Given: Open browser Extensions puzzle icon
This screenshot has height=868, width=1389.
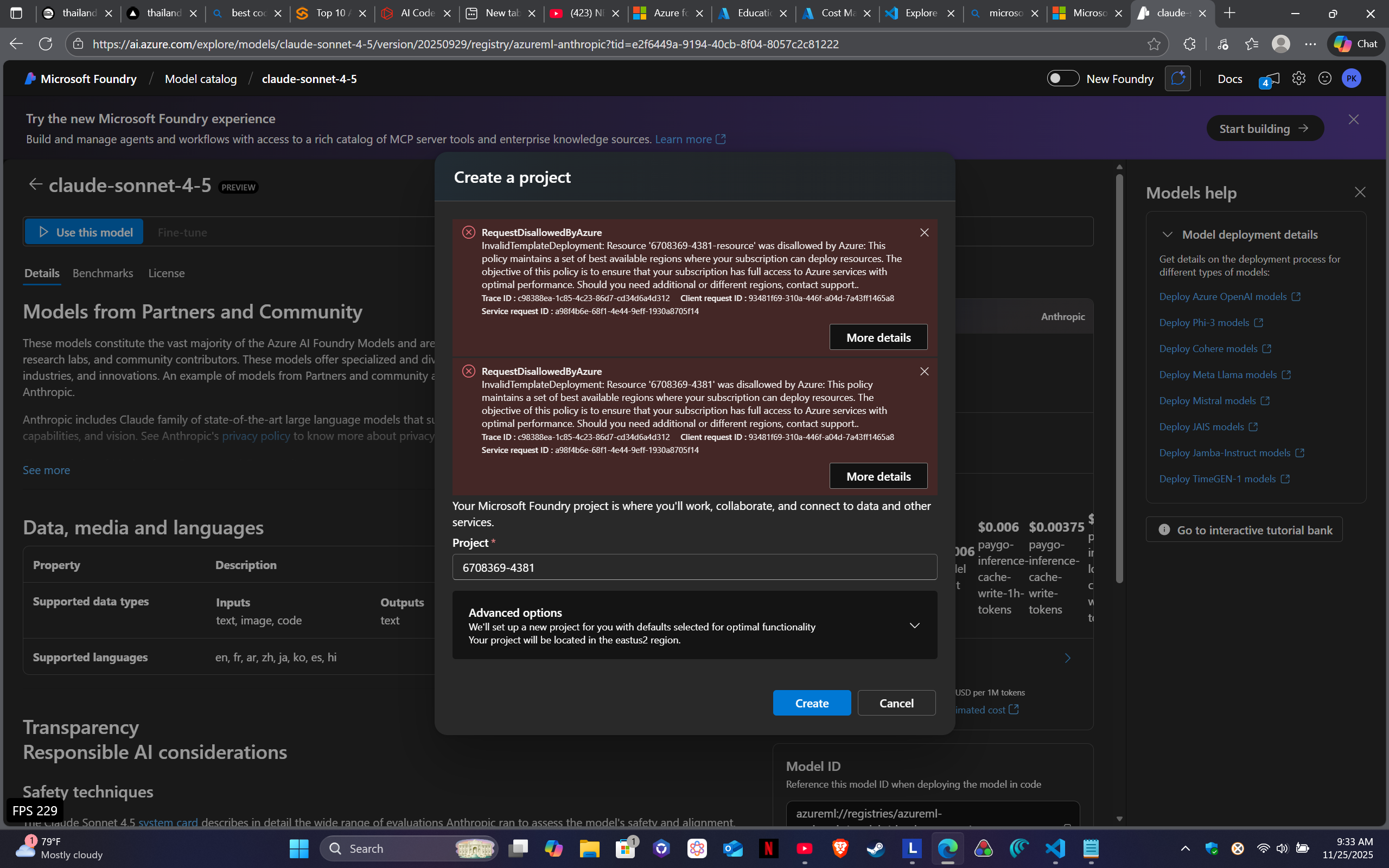Looking at the screenshot, I should [x=1189, y=44].
